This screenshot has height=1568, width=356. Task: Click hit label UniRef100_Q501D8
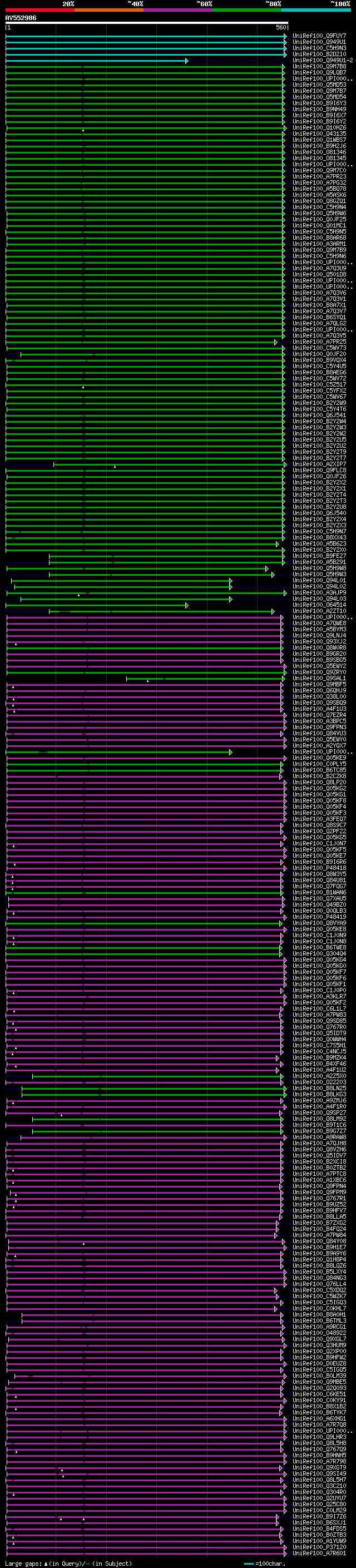point(319,275)
